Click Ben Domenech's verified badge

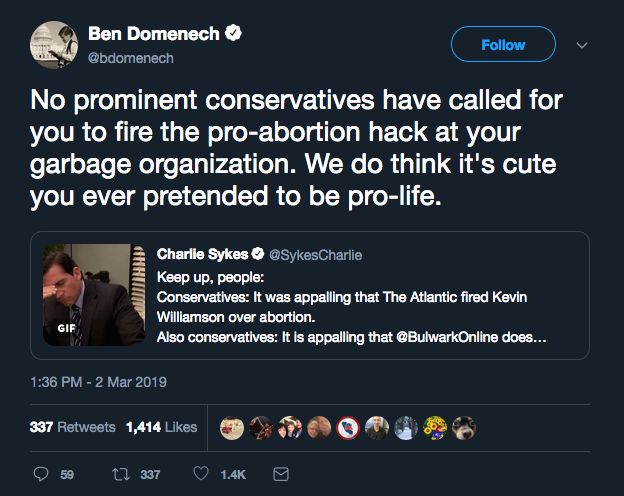click(x=234, y=33)
